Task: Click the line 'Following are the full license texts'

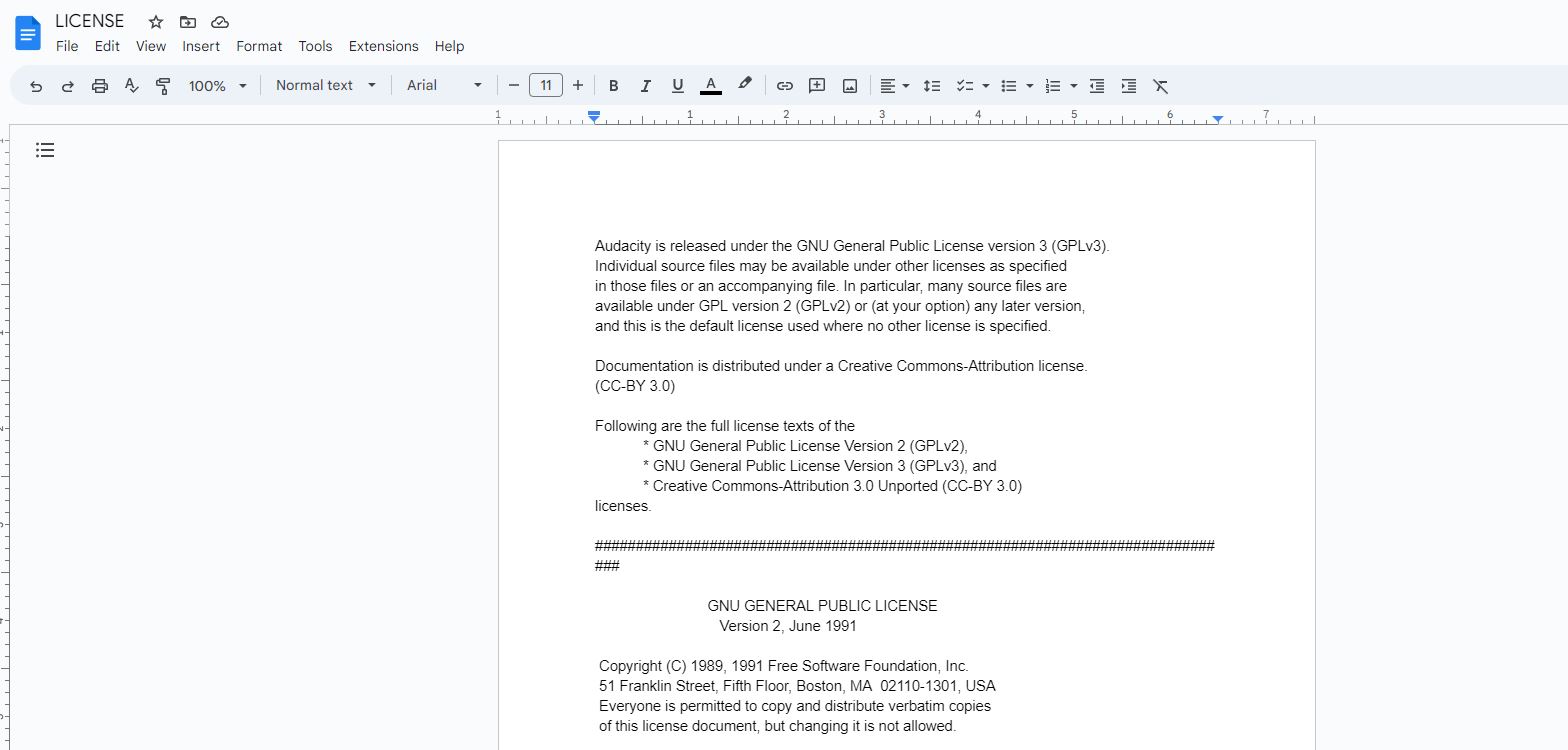Action: 725,426
